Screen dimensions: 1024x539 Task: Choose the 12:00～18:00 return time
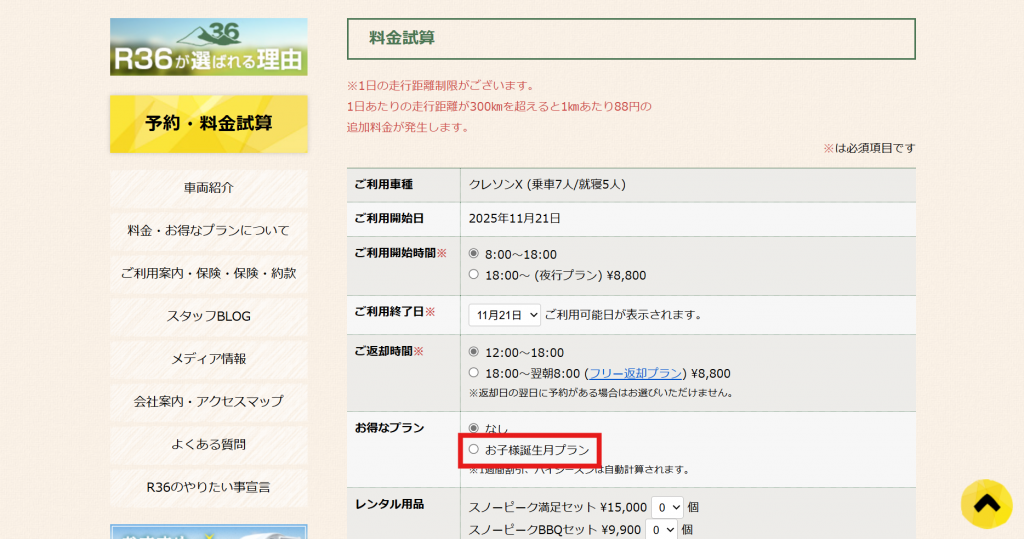(x=474, y=352)
